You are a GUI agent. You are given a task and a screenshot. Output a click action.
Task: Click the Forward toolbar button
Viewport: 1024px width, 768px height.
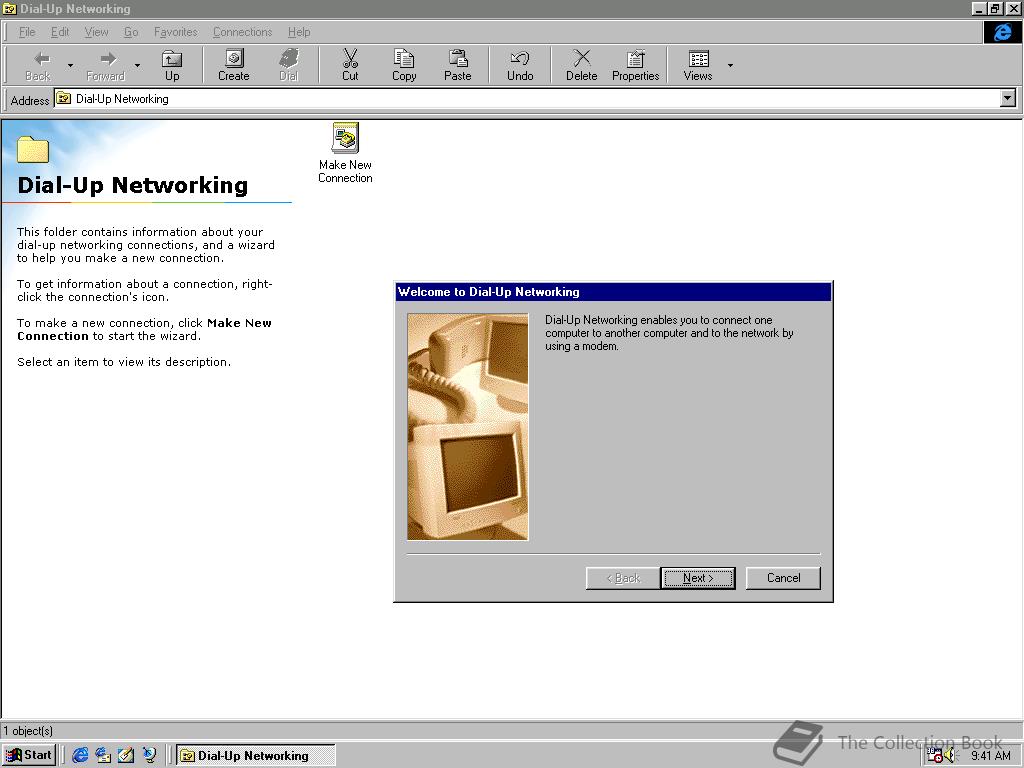[x=105, y=65]
